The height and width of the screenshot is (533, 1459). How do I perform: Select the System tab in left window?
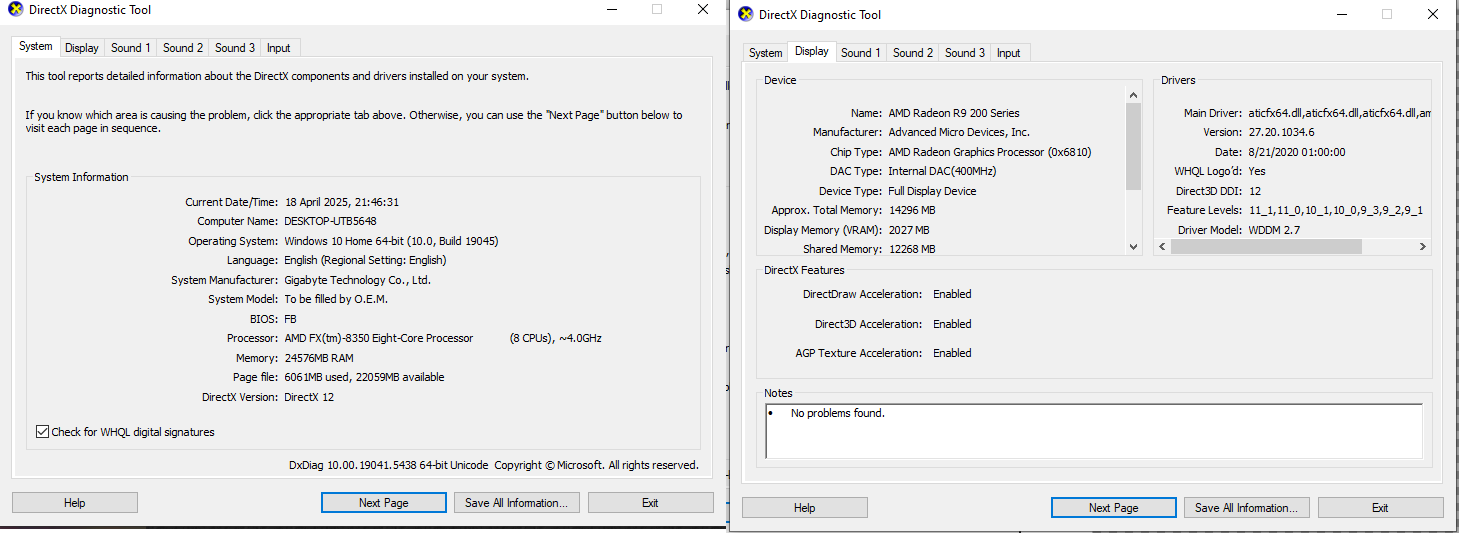36,46
